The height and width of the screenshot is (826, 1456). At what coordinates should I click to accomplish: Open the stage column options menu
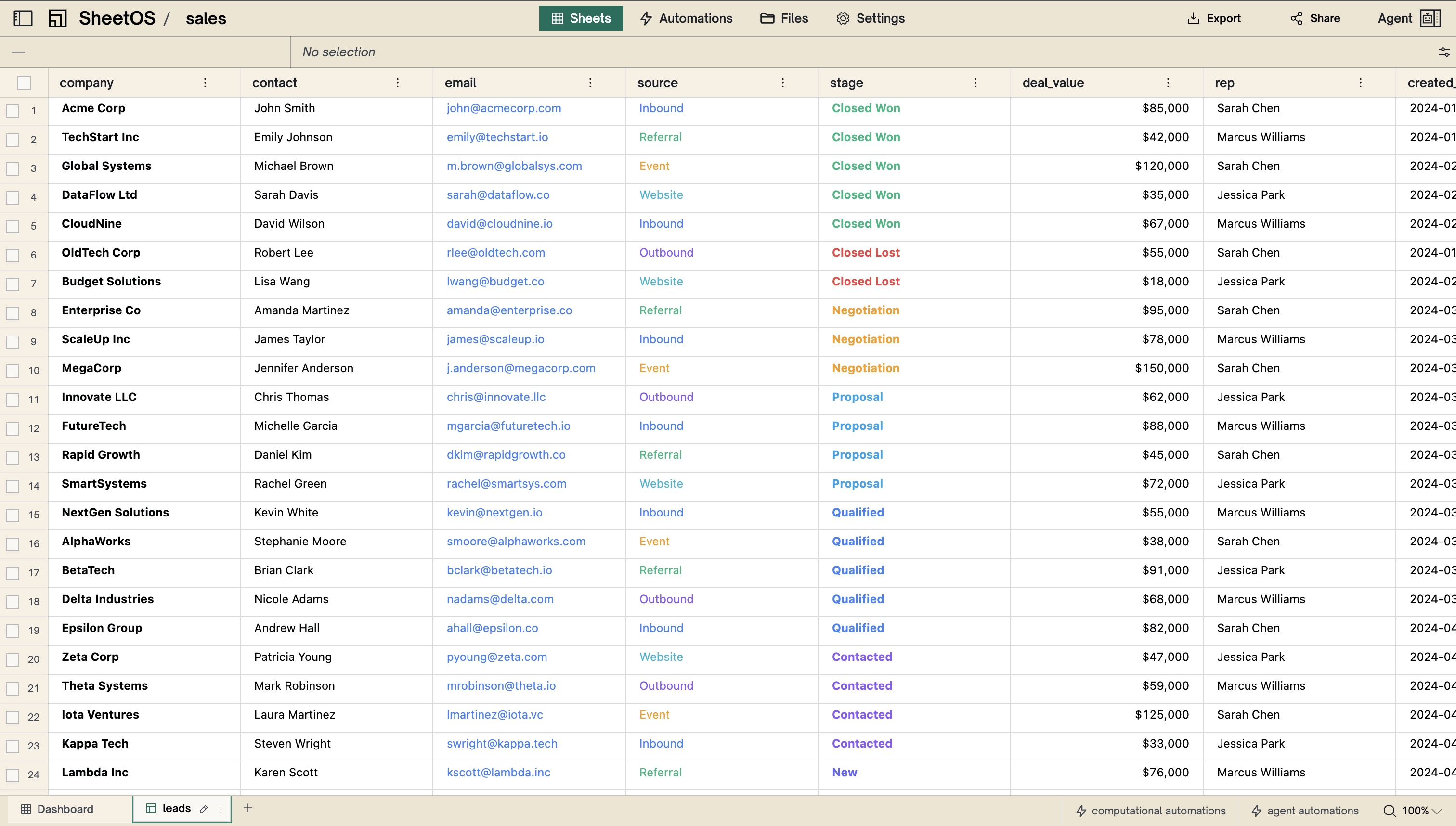pyautogui.click(x=975, y=82)
